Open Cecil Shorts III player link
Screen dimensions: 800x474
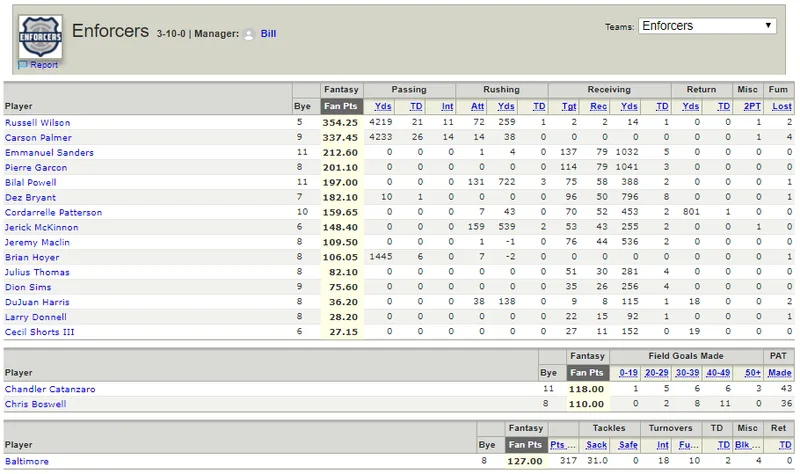(x=39, y=332)
